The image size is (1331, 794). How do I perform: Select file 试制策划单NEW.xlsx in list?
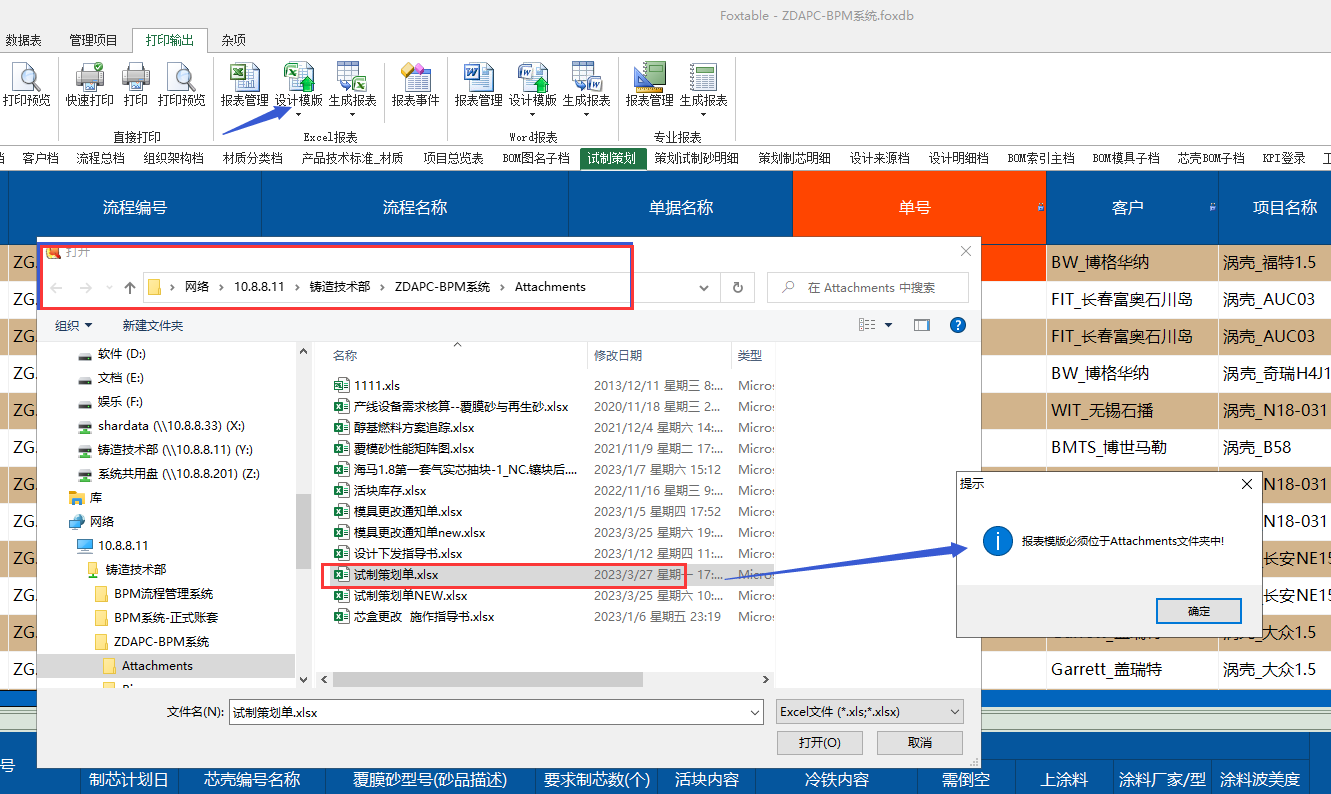point(410,595)
